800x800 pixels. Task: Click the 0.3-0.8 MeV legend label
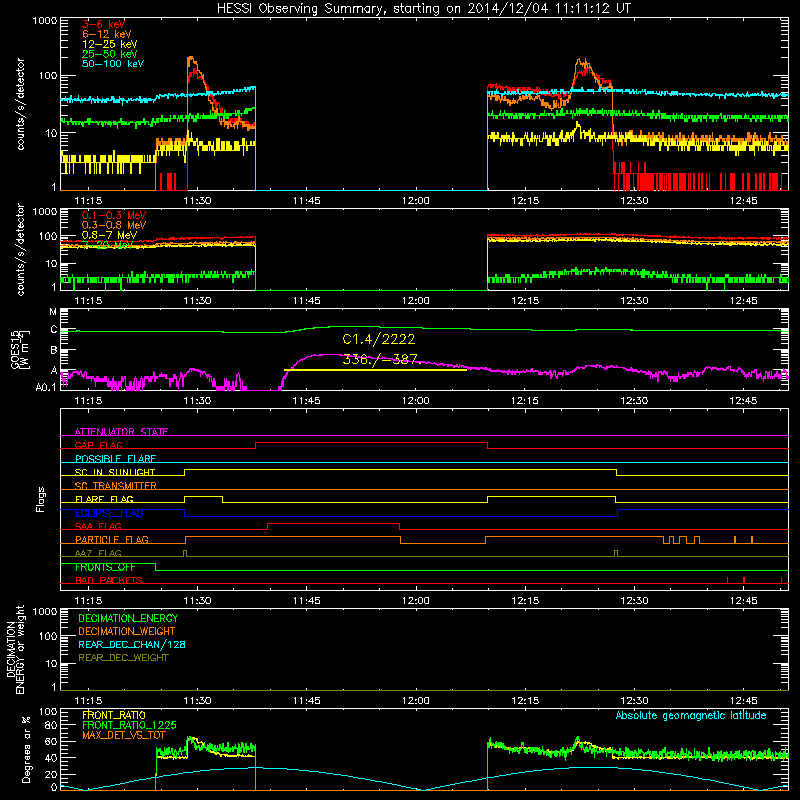(x=114, y=225)
